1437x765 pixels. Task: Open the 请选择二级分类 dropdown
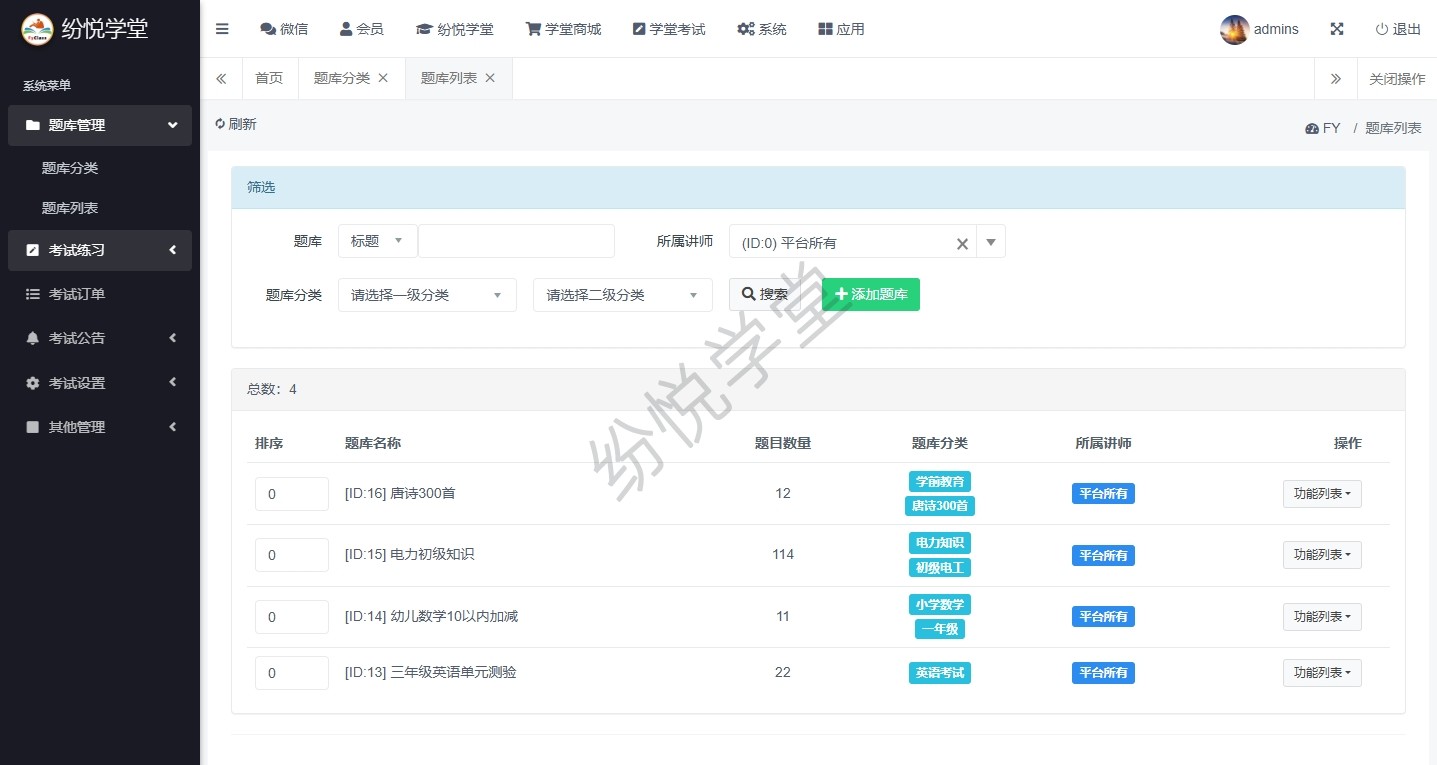[622, 295]
